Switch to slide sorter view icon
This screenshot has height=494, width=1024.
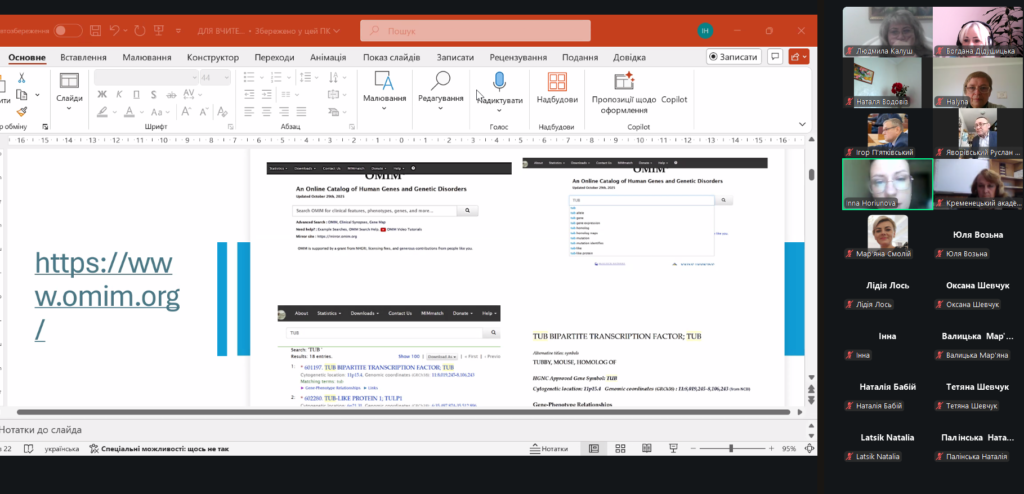pyautogui.click(x=618, y=449)
